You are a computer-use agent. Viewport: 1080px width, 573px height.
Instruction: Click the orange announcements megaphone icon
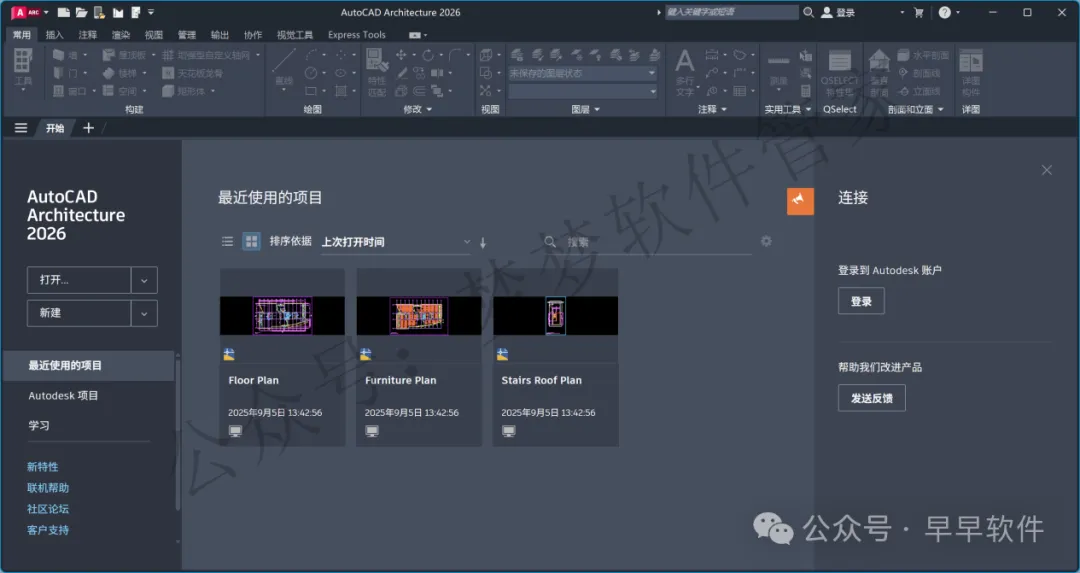800,201
